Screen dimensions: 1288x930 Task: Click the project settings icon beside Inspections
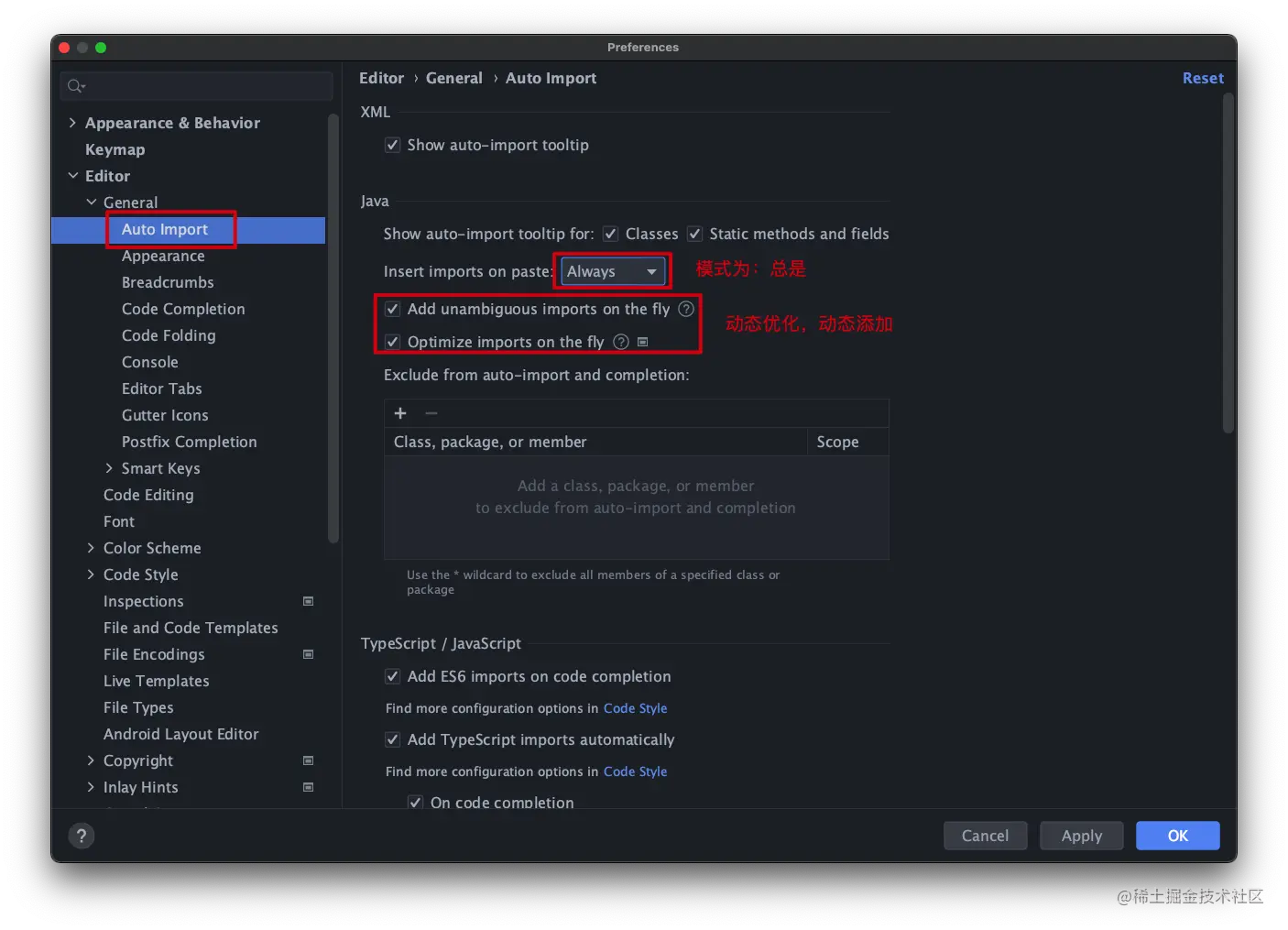point(309,601)
